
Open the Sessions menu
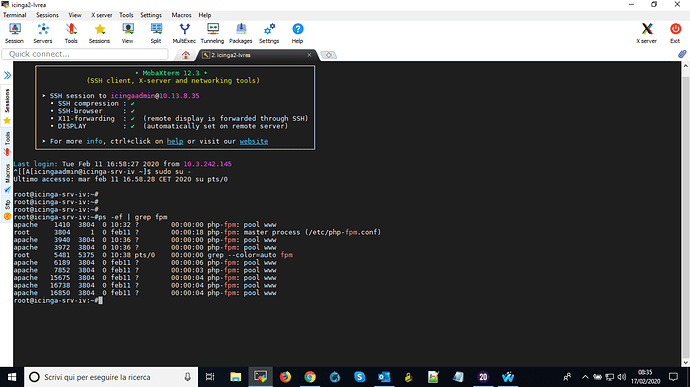(47, 15)
